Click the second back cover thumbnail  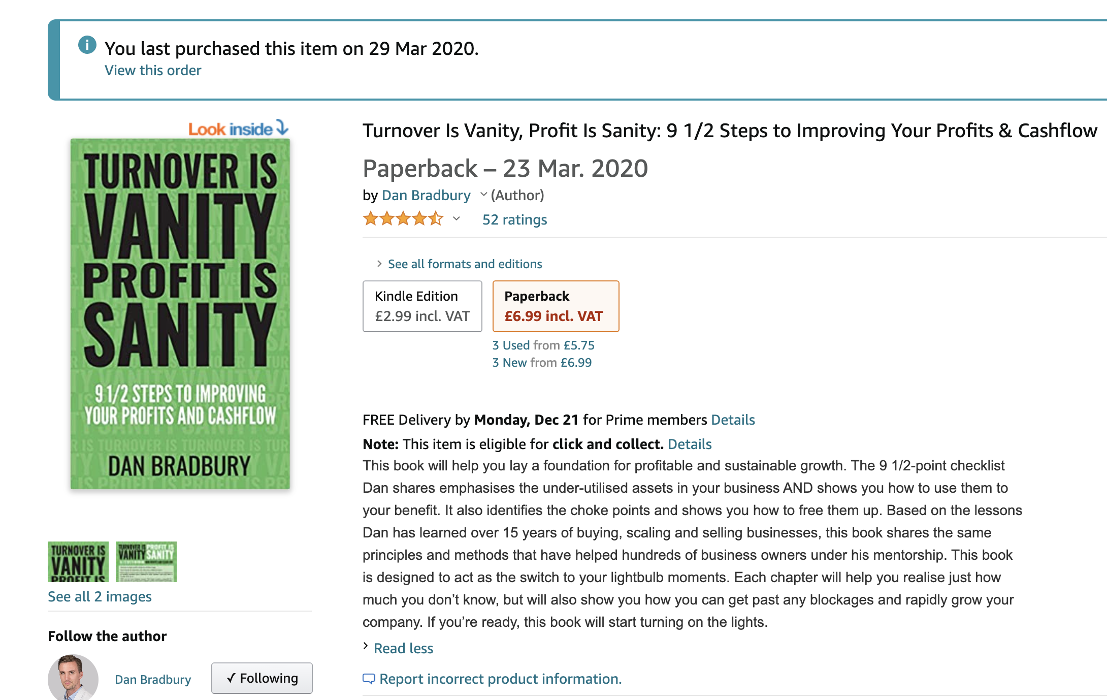(x=146, y=561)
